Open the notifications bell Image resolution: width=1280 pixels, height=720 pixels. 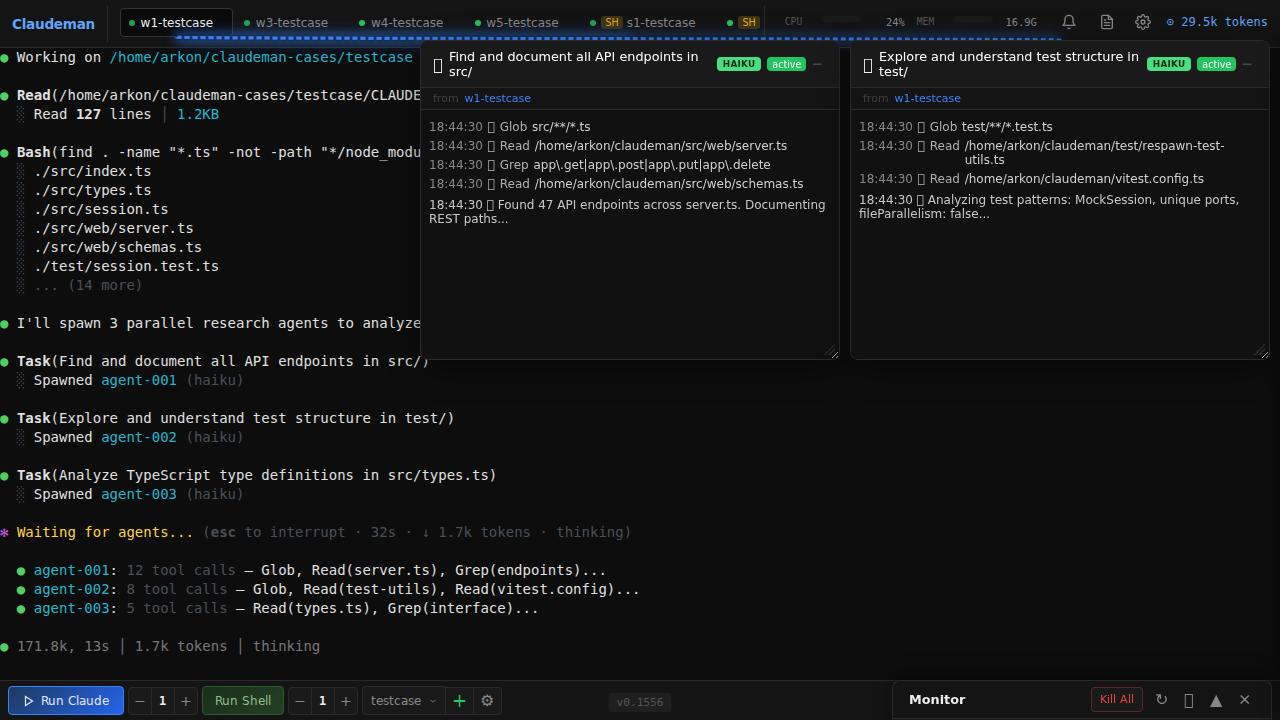(x=1069, y=22)
